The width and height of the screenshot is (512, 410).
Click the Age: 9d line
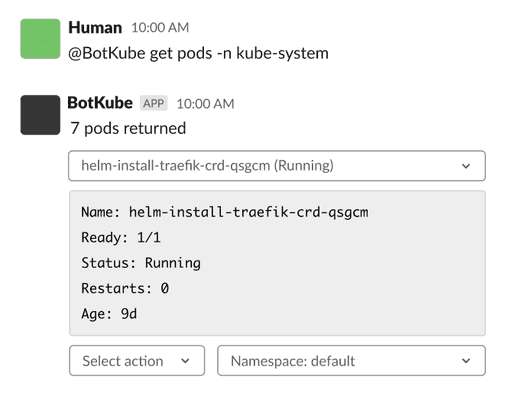pos(109,314)
